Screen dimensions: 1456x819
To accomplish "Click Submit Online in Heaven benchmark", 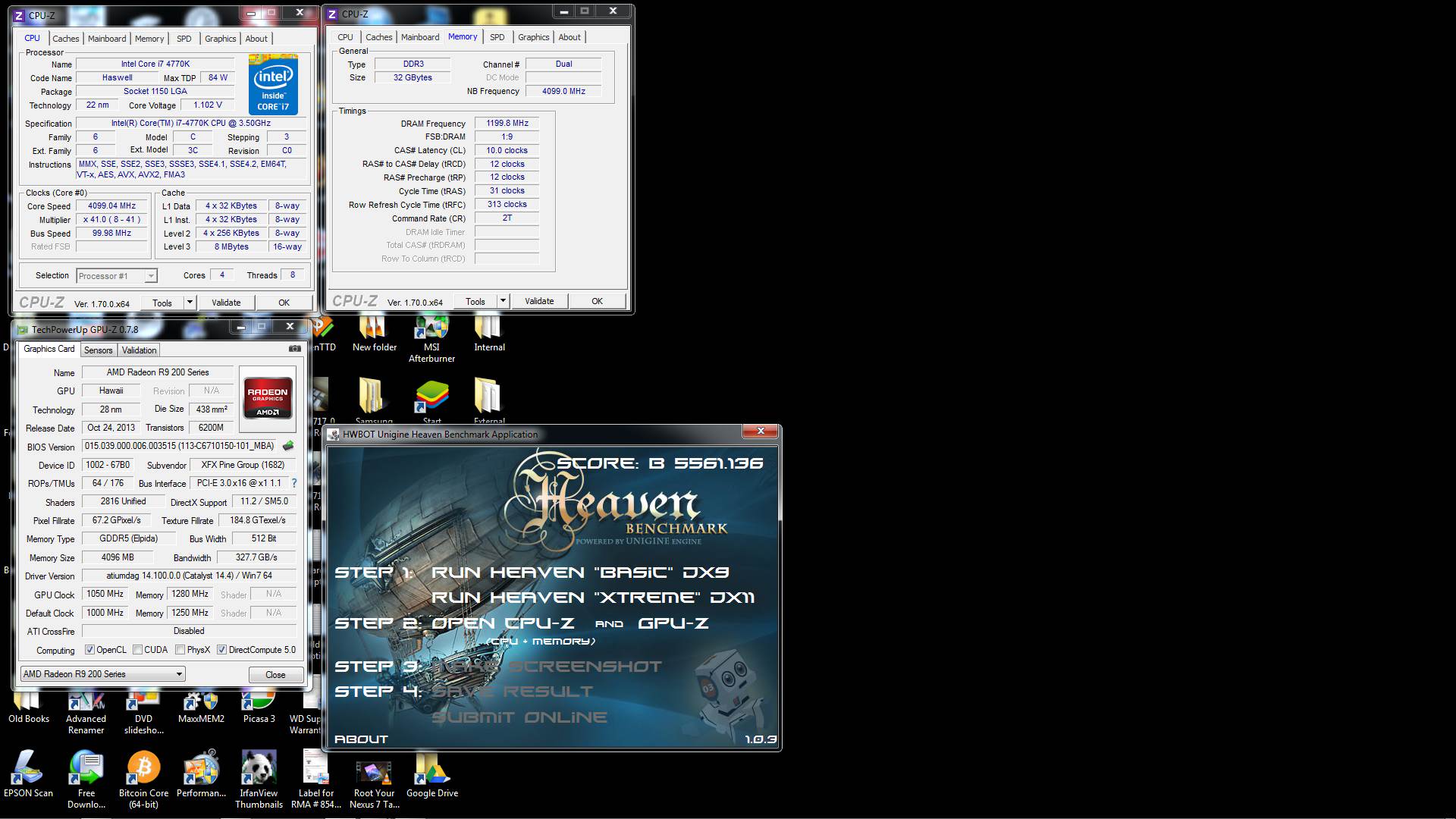I will point(519,717).
